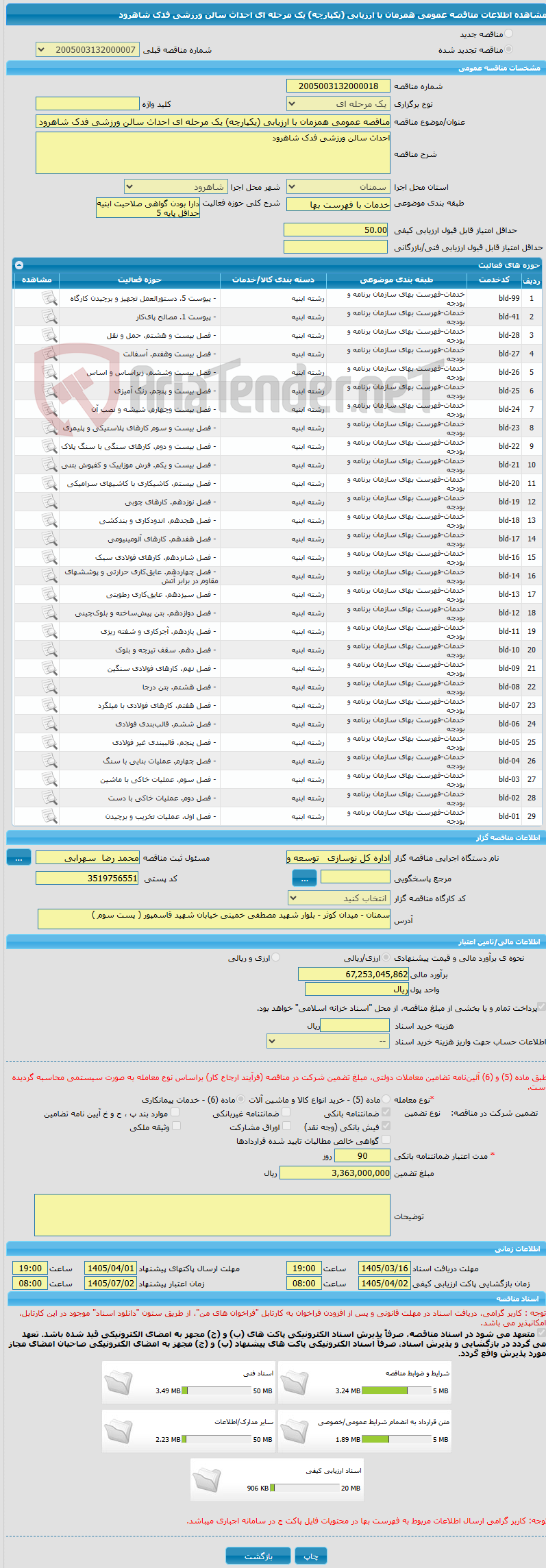
Task: Click the کلید واژه input field
Action: tap(88, 103)
